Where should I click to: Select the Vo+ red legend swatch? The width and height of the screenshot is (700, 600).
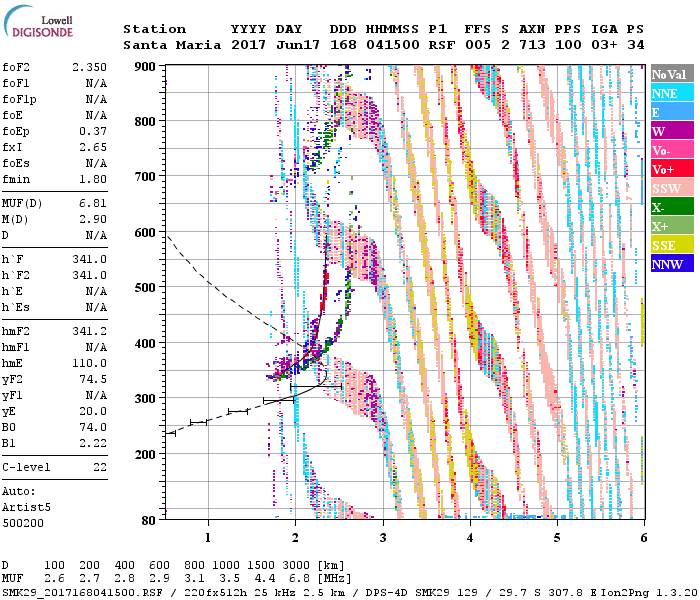click(x=672, y=169)
